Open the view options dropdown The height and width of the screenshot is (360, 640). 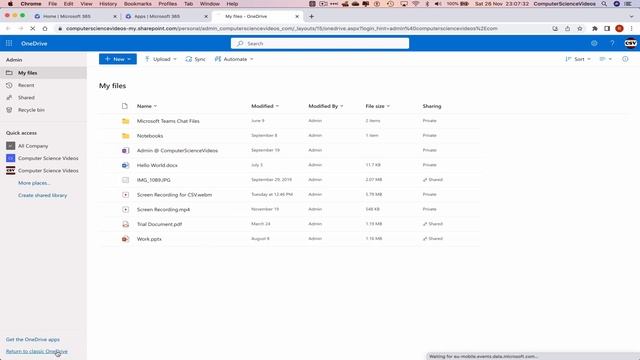[x=605, y=59]
